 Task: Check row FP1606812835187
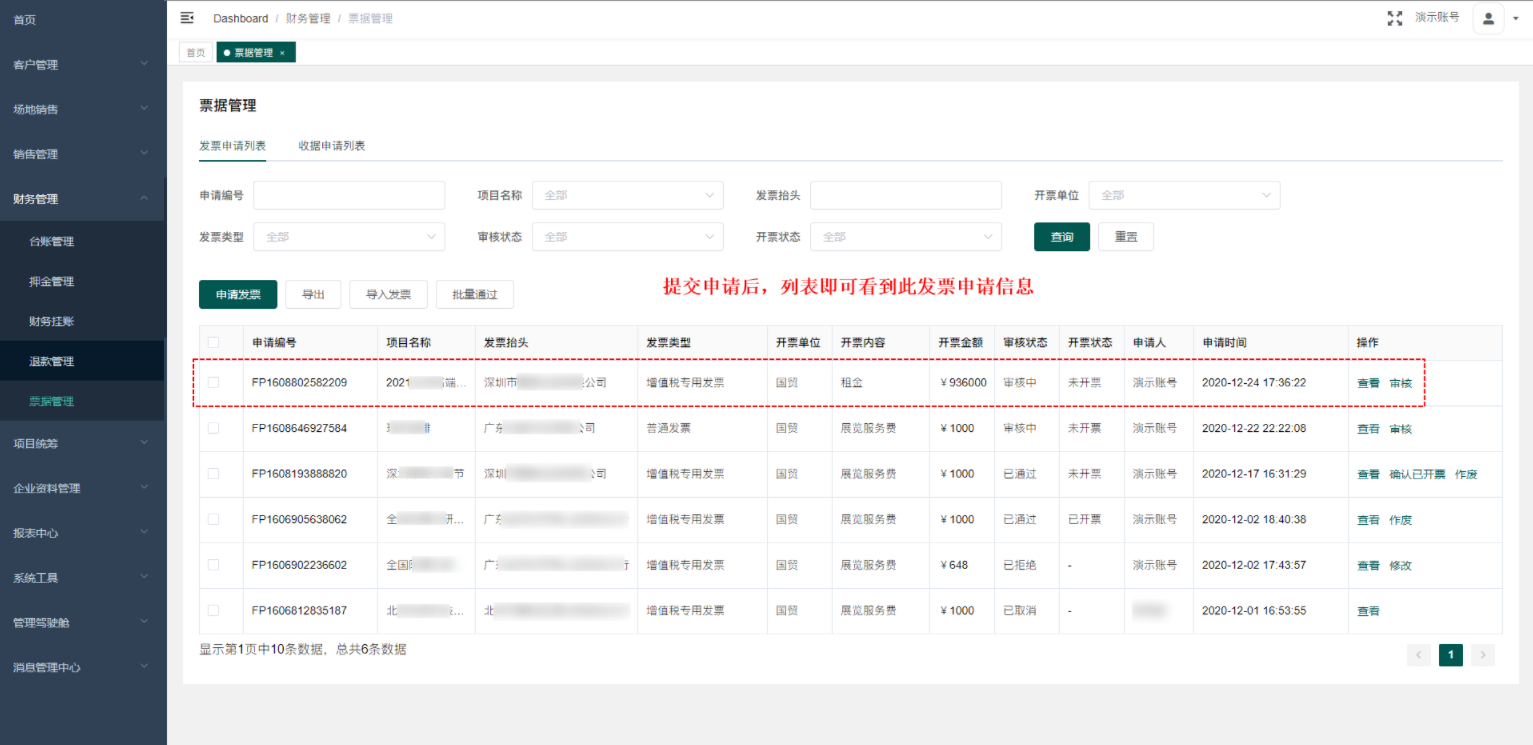coord(213,610)
